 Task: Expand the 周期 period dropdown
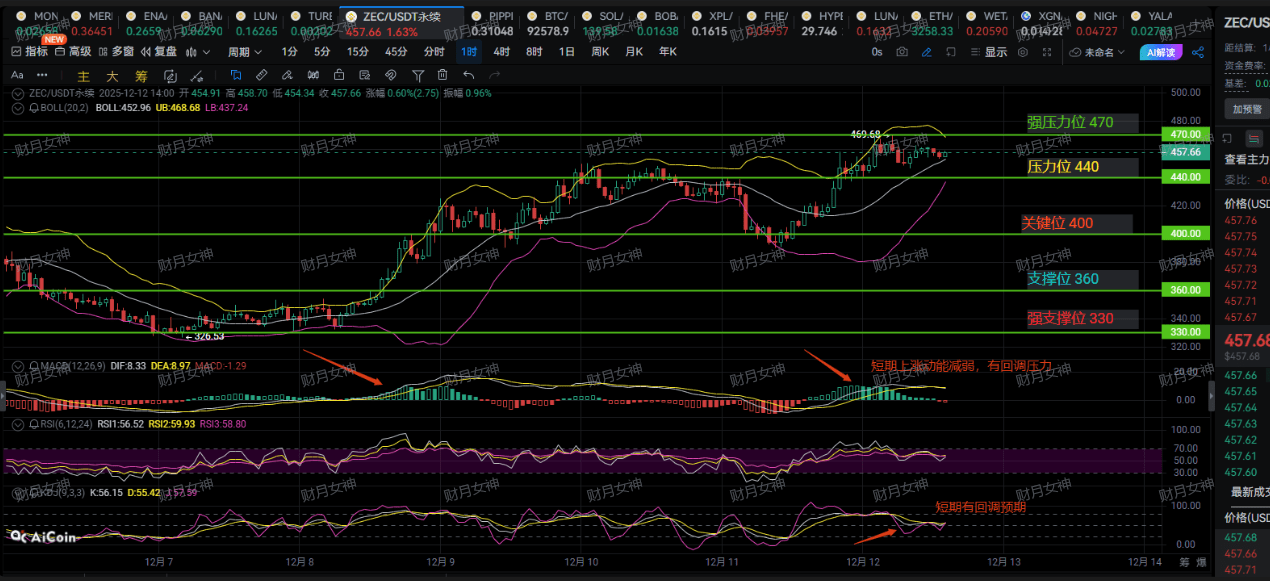coord(245,52)
